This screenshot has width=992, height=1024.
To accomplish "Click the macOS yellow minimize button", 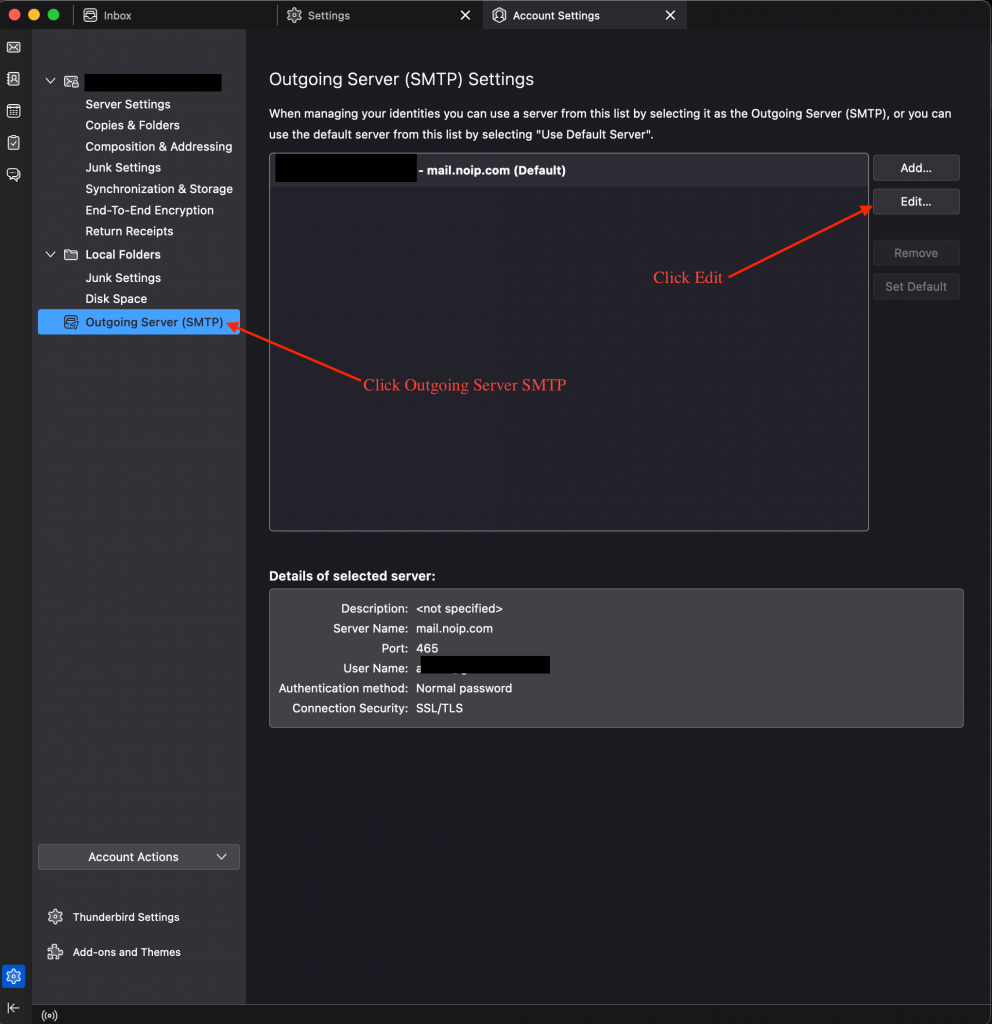I will pyautogui.click(x=34, y=14).
